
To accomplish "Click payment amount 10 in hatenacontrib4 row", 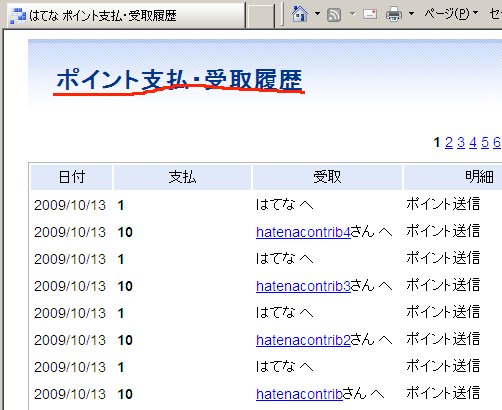I will pyautogui.click(x=125, y=232).
